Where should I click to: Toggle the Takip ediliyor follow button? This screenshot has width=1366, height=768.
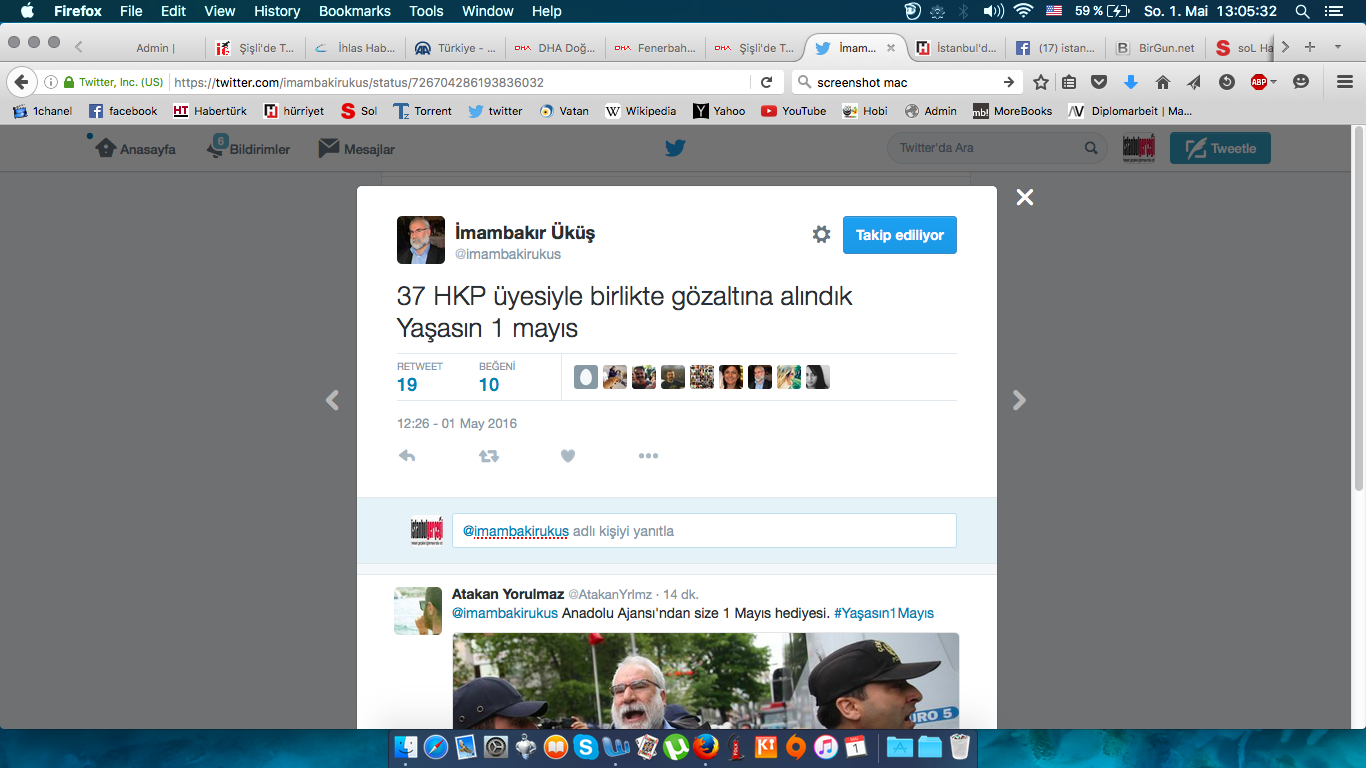899,235
